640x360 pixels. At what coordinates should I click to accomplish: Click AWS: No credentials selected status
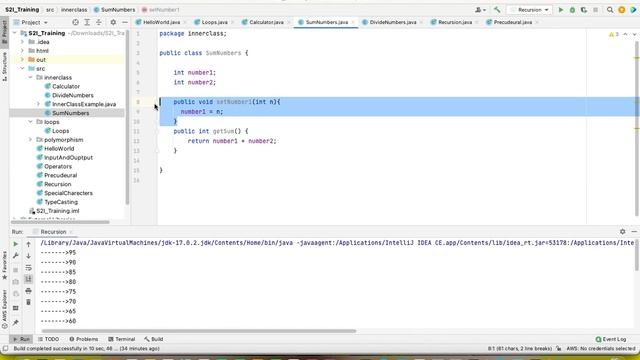601,349
